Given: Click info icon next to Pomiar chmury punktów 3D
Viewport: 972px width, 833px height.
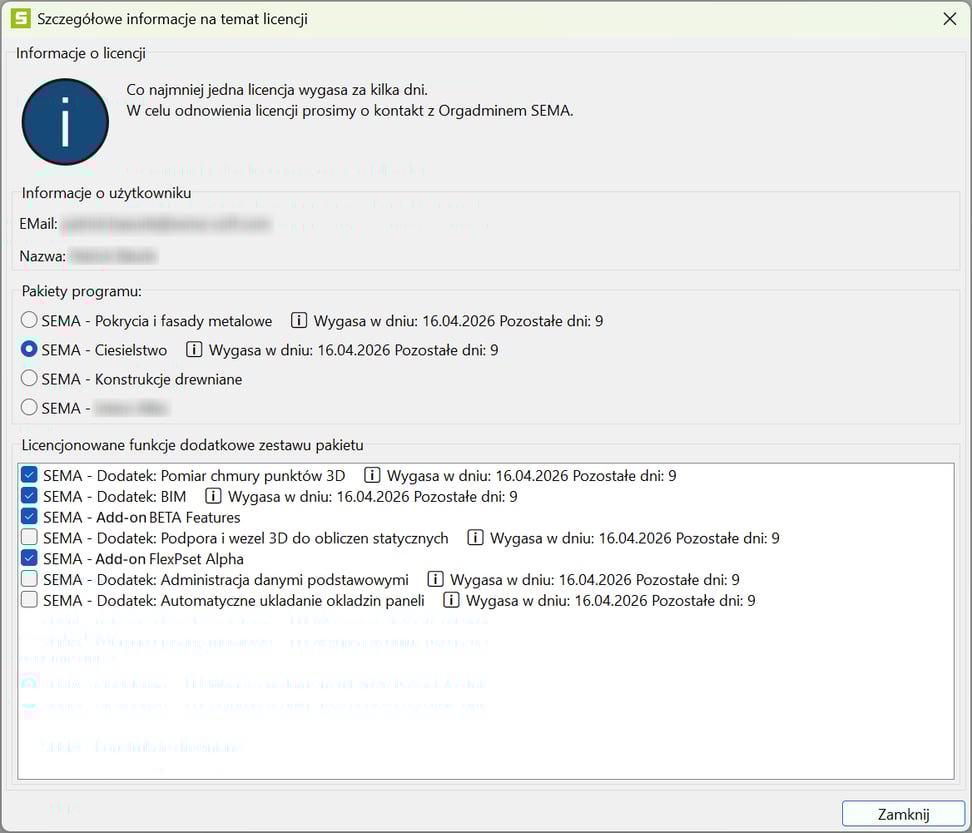Looking at the screenshot, I should click(372, 476).
